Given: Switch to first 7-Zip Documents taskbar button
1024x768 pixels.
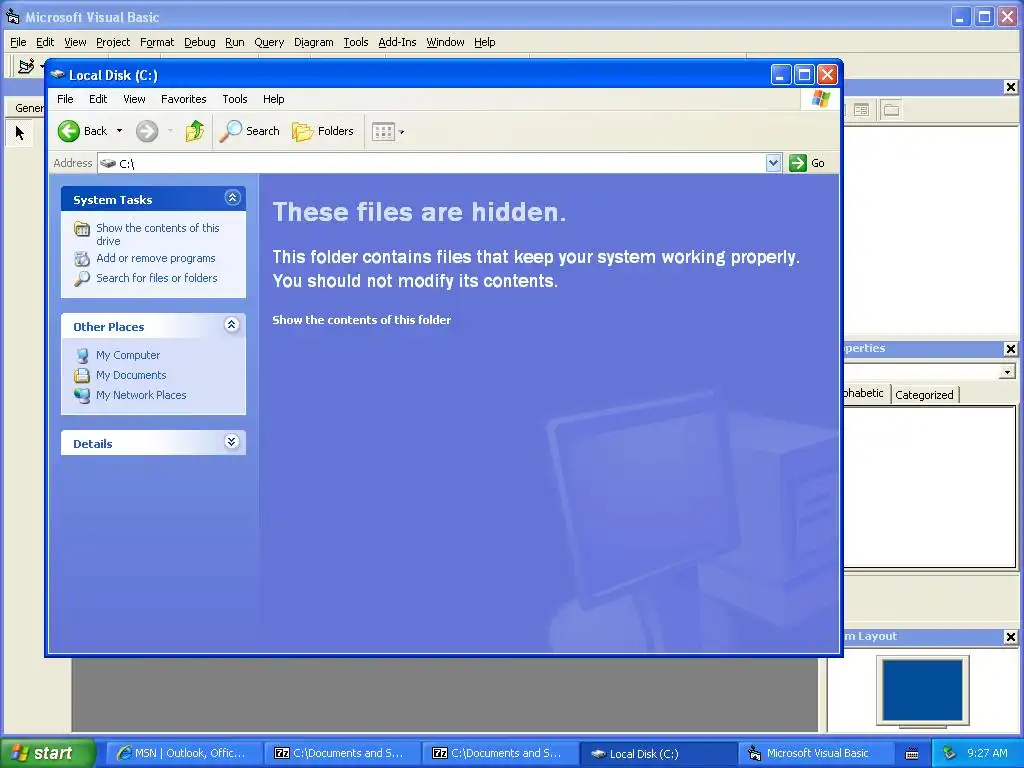Looking at the screenshot, I should [x=340, y=754].
